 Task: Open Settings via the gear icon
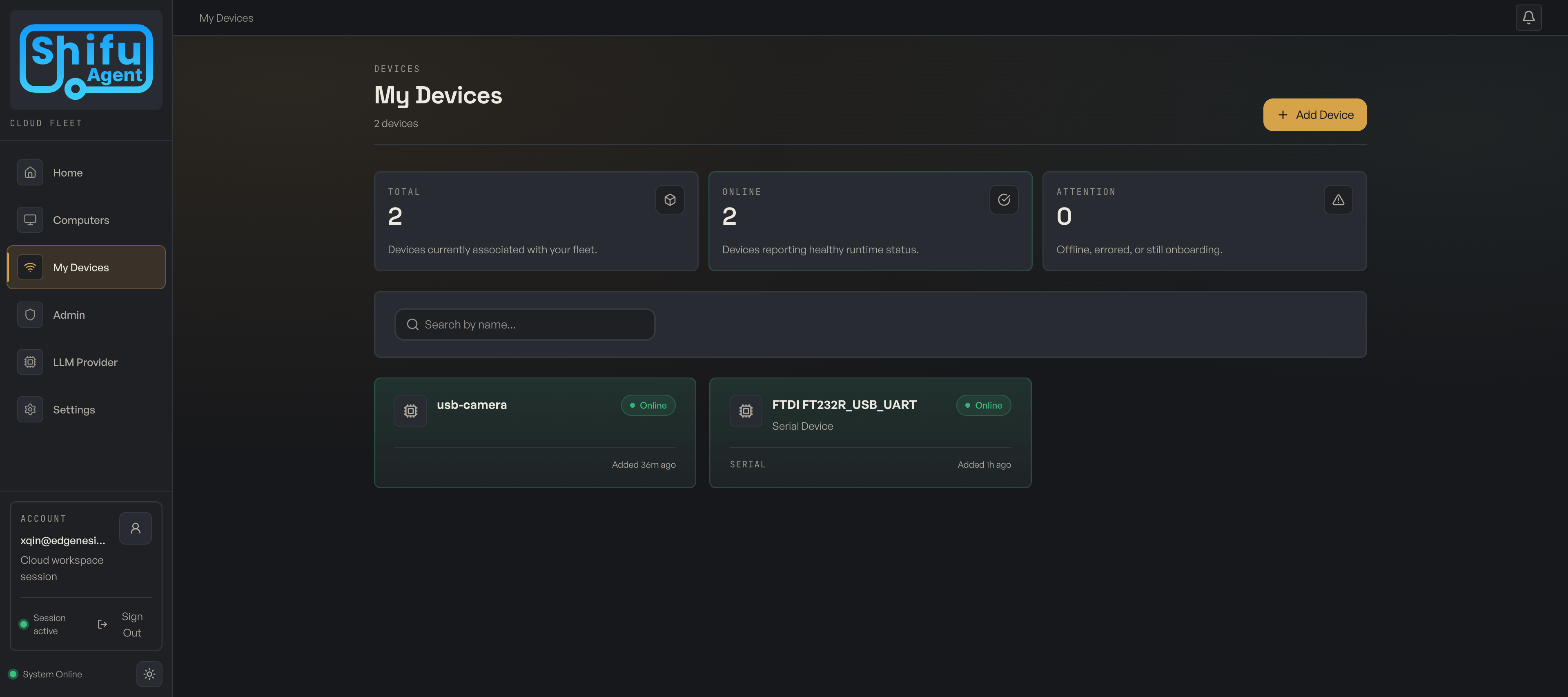30,409
